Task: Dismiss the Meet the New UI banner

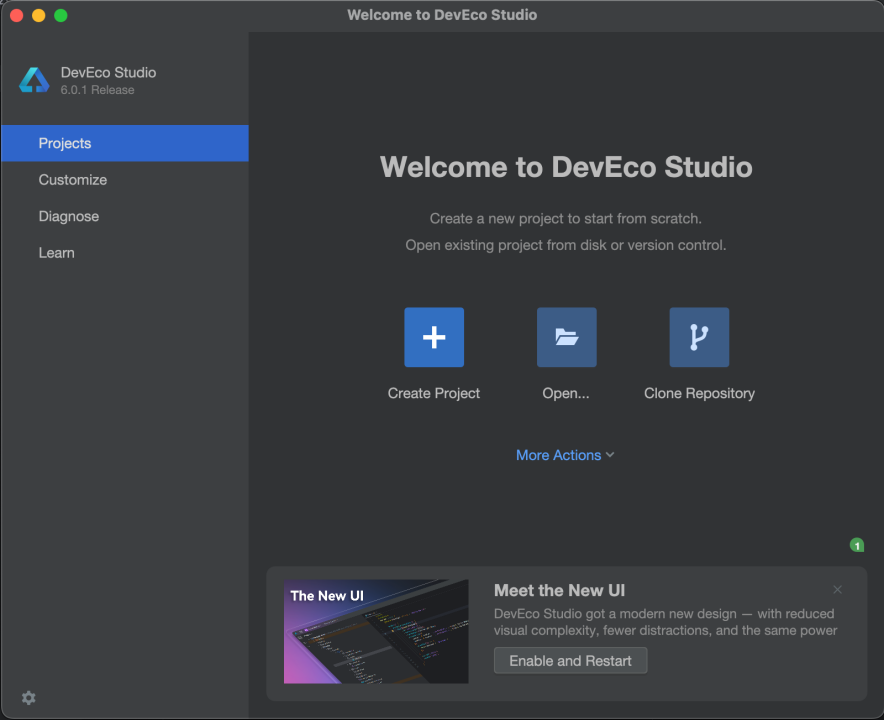Action: click(837, 589)
